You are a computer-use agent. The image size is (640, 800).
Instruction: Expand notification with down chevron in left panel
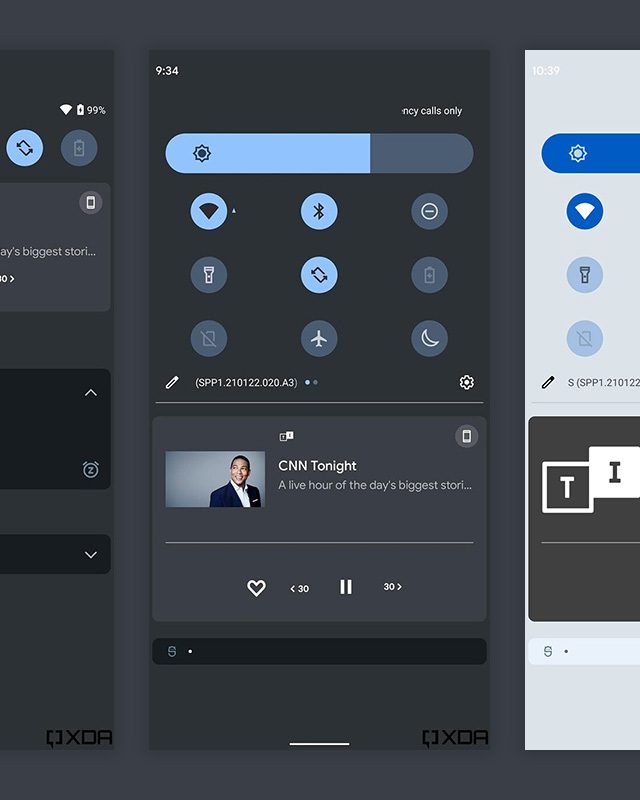[91, 555]
